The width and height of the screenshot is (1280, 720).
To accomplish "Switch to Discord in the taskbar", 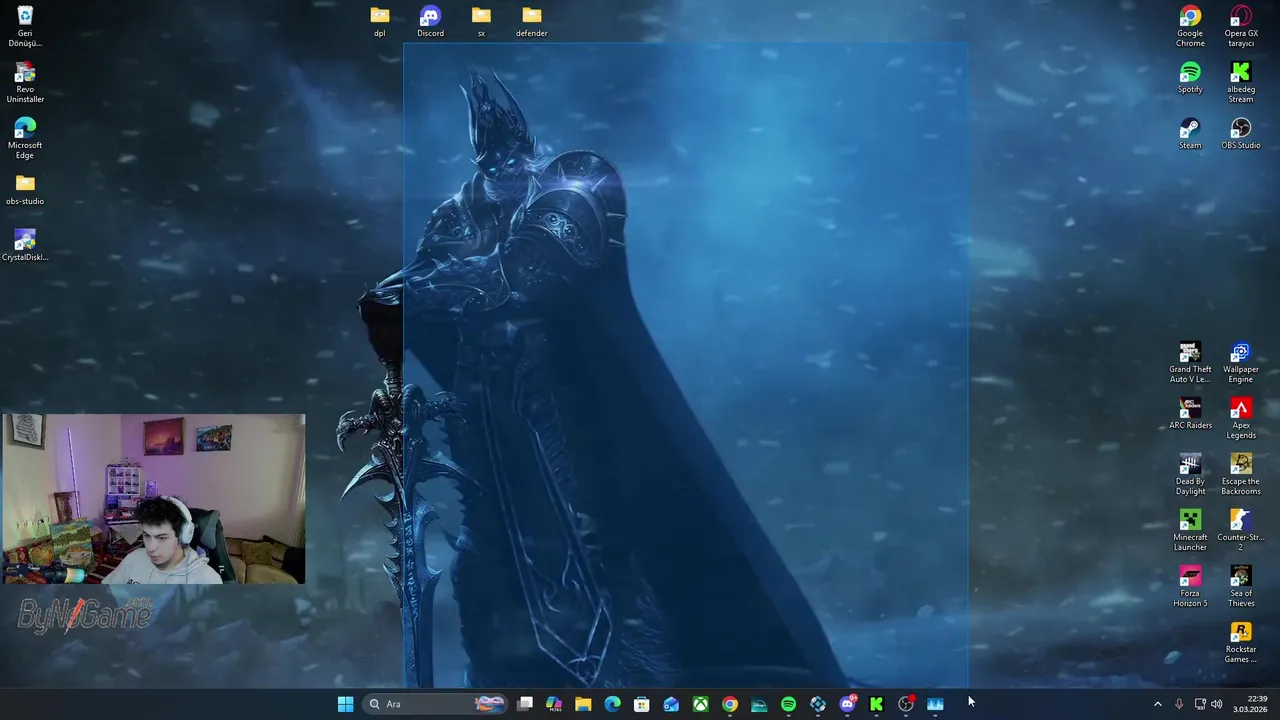I will pos(847,704).
